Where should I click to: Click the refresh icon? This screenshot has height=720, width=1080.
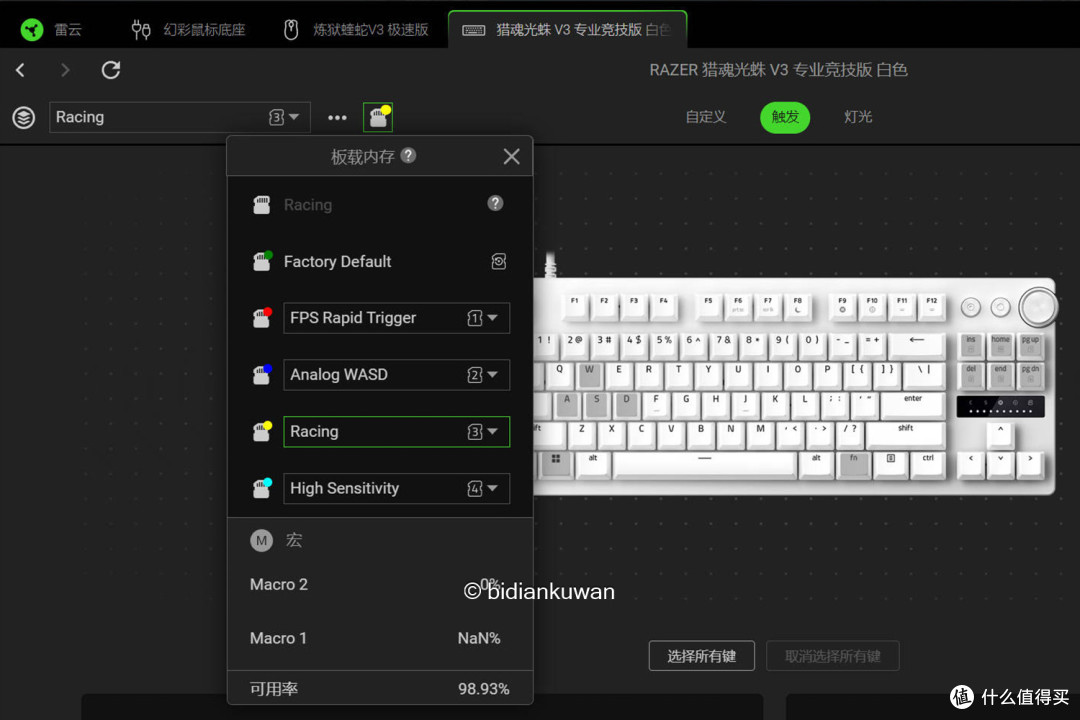111,70
